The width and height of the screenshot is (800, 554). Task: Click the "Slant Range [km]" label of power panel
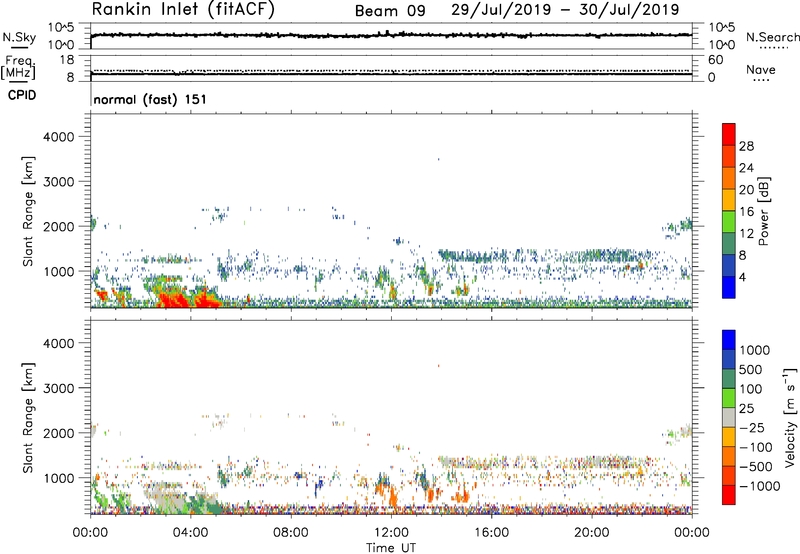pos(28,211)
